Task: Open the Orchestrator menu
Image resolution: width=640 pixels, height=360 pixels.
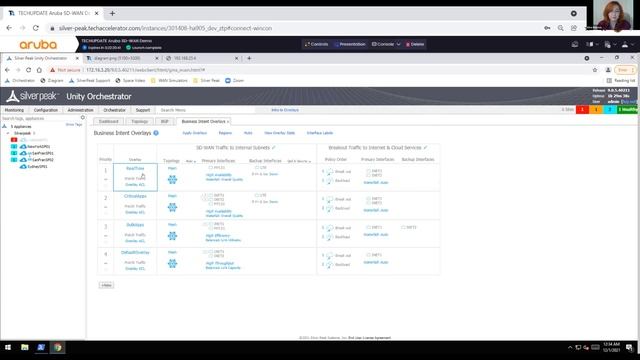Action: point(115,110)
